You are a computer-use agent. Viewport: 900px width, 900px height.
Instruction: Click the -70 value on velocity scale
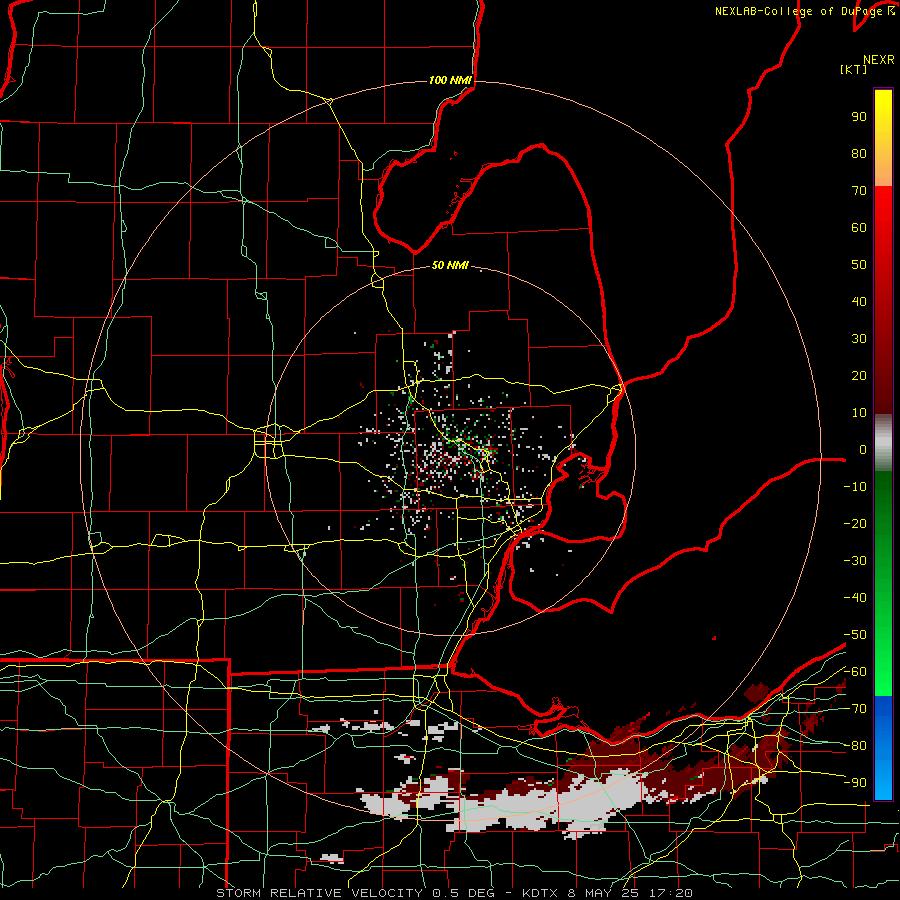click(x=855, y=709)
